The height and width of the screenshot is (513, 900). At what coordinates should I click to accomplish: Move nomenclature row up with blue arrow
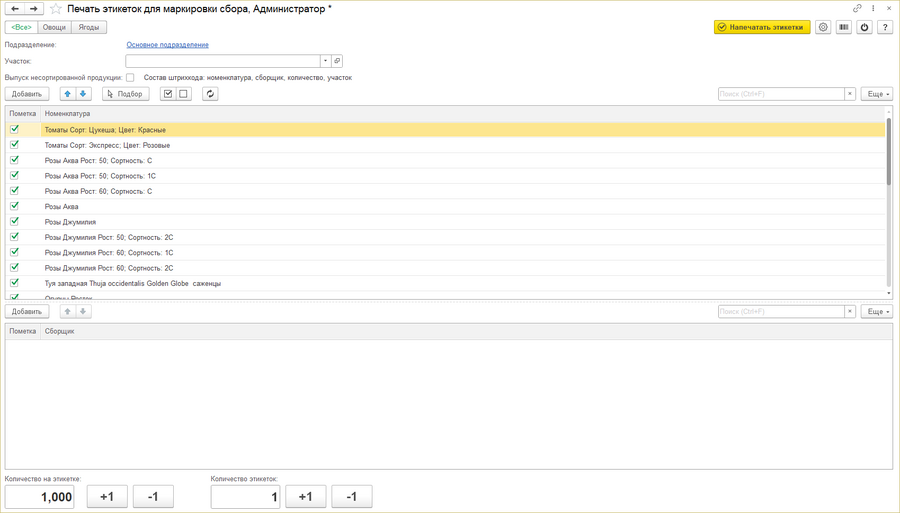68,94
